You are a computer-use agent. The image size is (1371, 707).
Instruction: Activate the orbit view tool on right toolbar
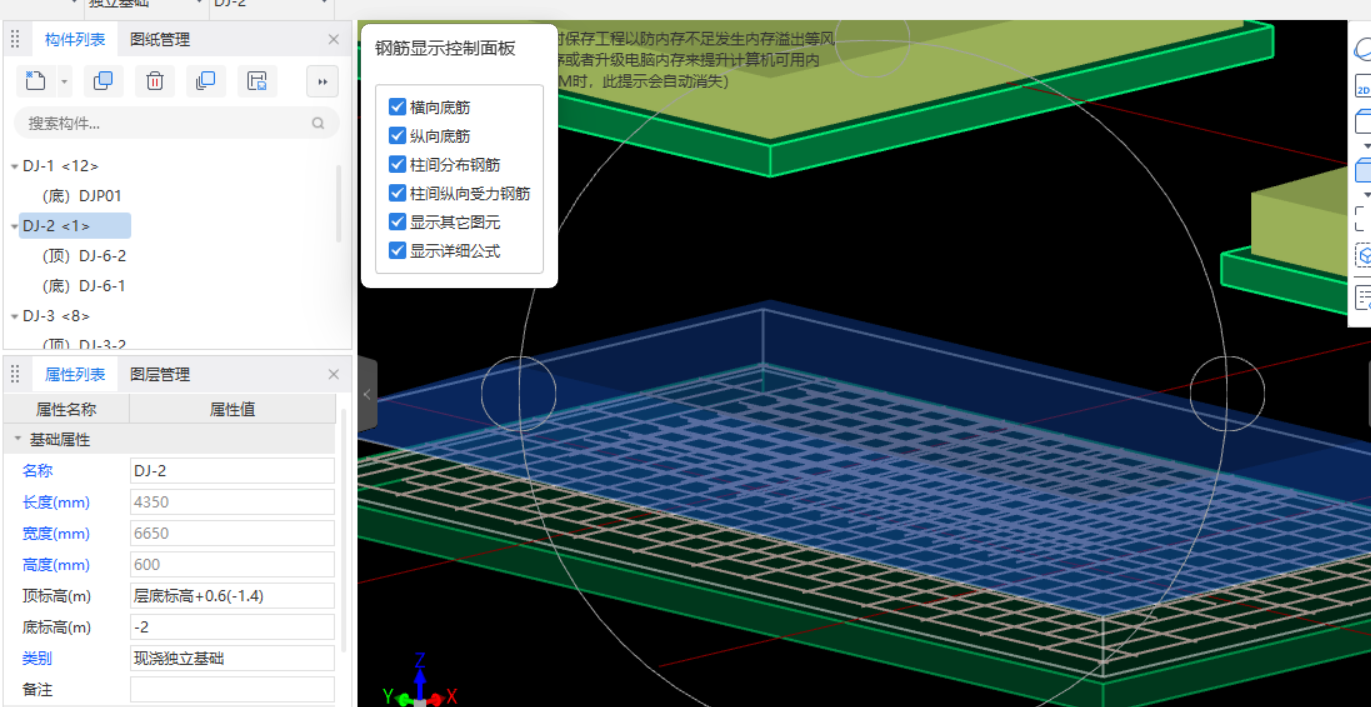click(1362, 51)
